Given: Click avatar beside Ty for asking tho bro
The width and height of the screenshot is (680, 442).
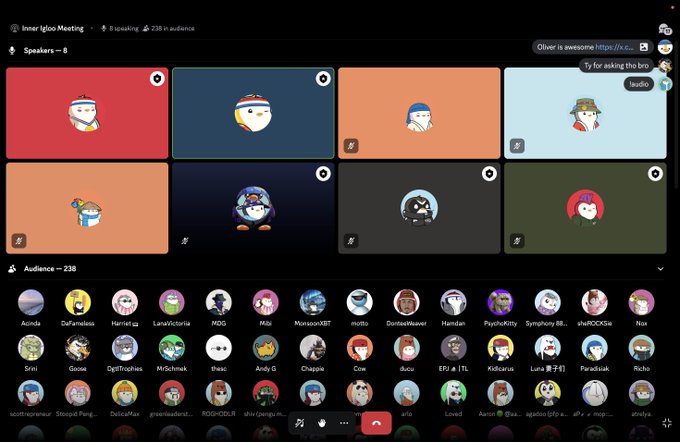Looking at the screenshot, I should 665,65.
